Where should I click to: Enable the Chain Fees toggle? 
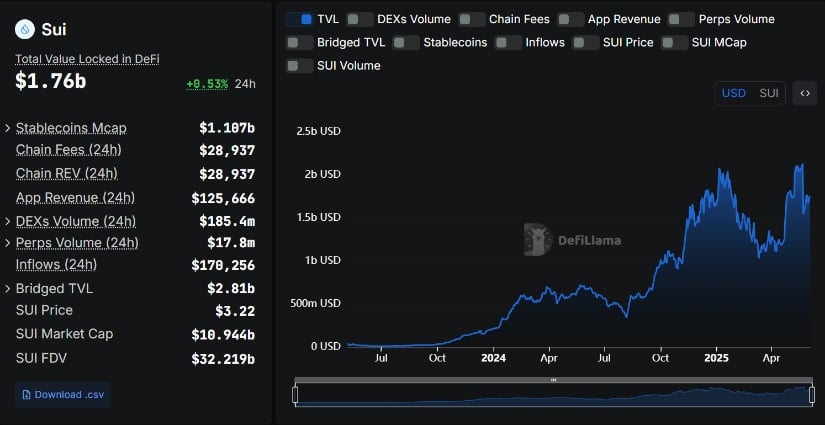(472, 19)
